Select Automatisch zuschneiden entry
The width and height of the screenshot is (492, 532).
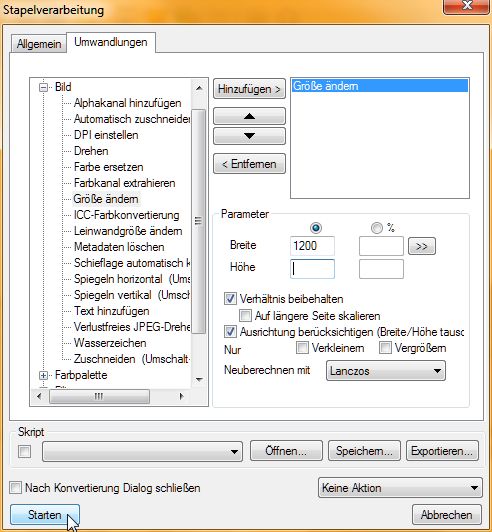[x=132, y=119]
